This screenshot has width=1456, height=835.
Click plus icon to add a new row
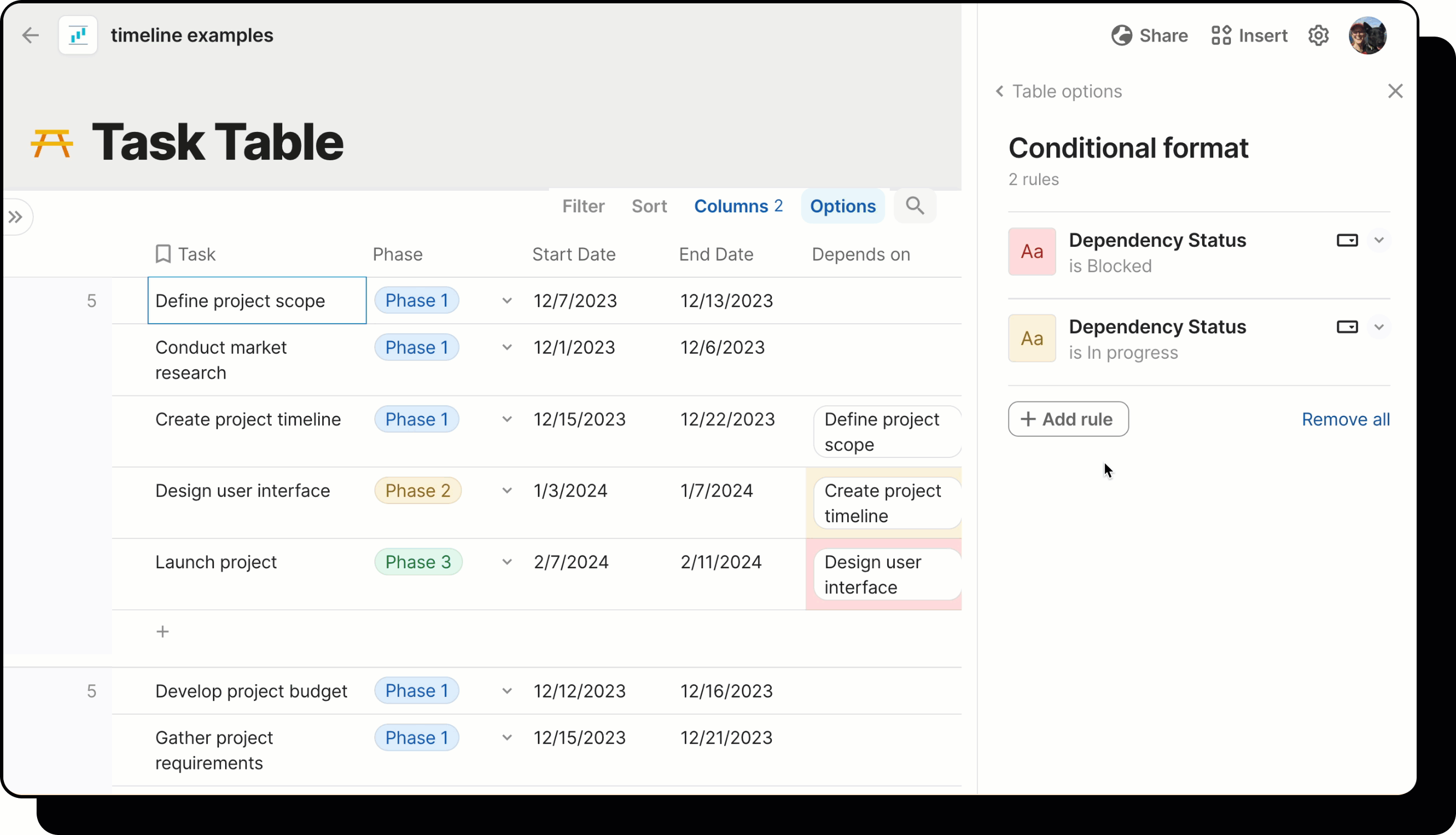(162, 631)
